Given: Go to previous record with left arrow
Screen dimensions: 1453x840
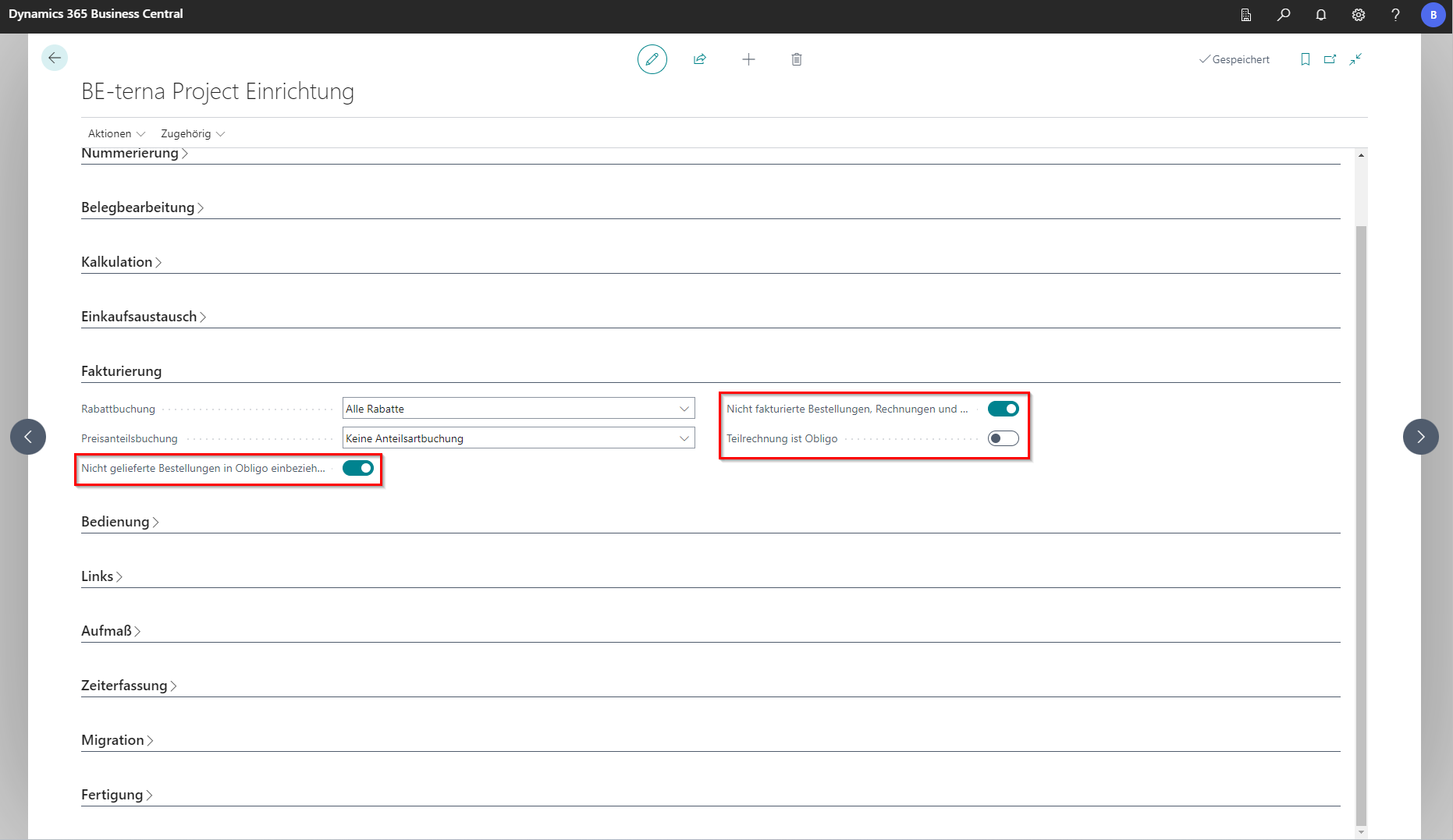Looking at the screenshot, I should [x=28, y=437].
